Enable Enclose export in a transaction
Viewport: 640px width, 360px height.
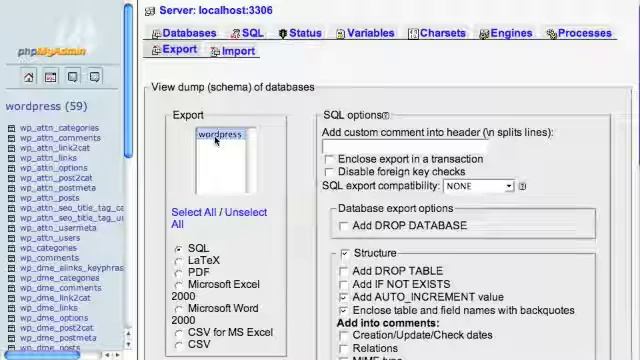[x=329, y=159]
